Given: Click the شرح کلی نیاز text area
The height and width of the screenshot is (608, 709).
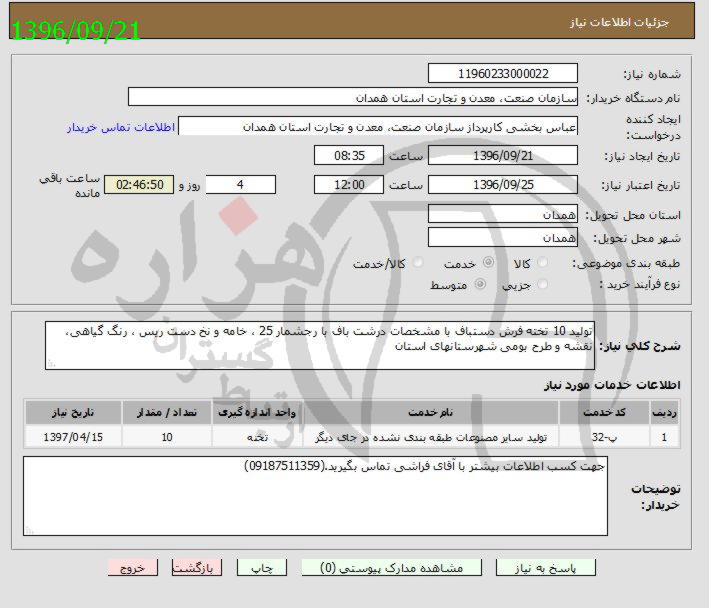Looking at the screenshot, I should tap(320, 345).
